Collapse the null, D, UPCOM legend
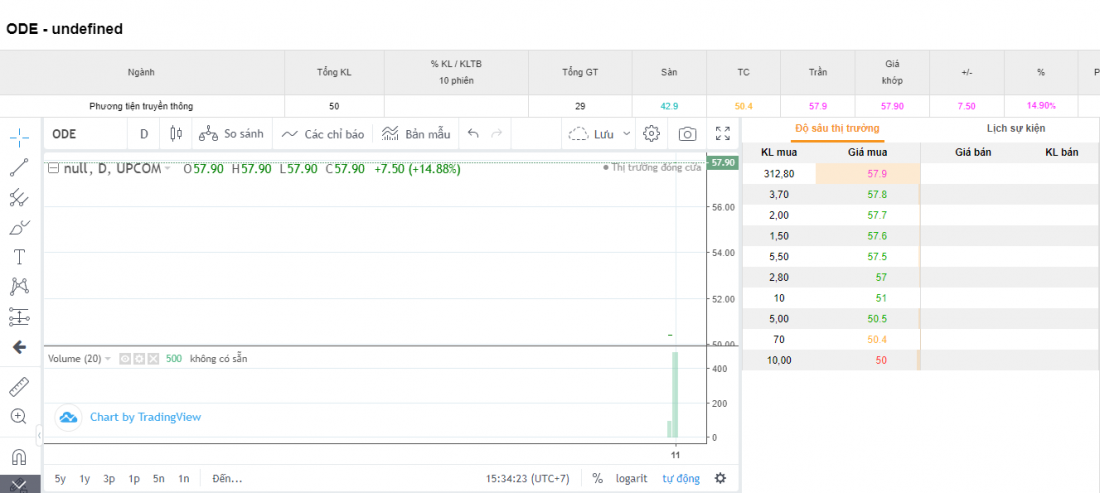 click(53, 168)
